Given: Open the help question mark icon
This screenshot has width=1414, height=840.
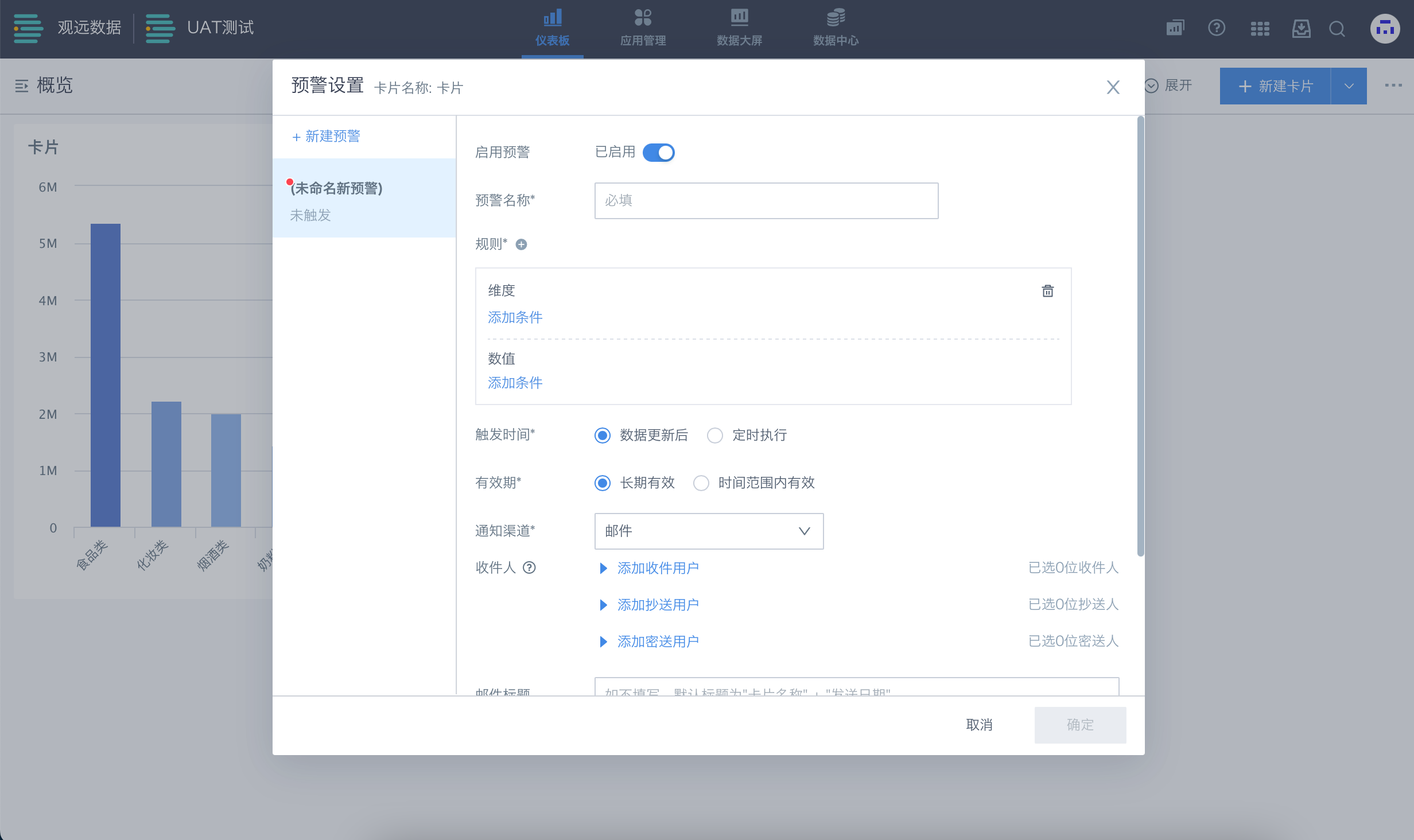Looking at the screenshot, I should (1216, 28).
